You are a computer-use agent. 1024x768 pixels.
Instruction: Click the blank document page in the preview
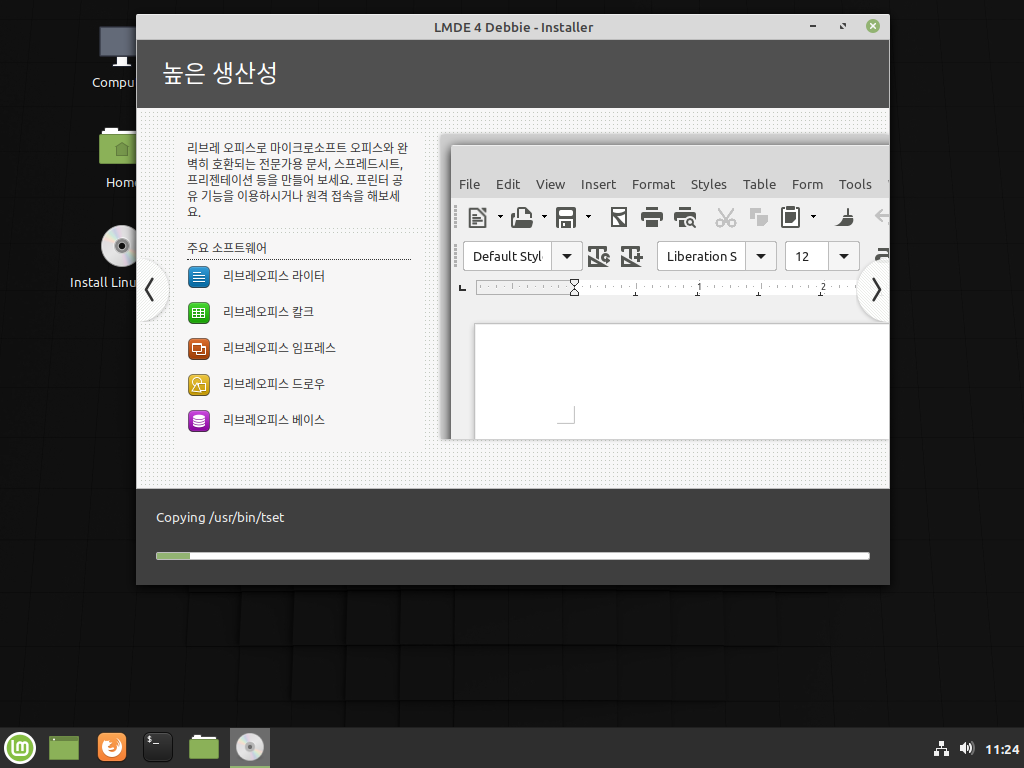(x=681, y=381)
